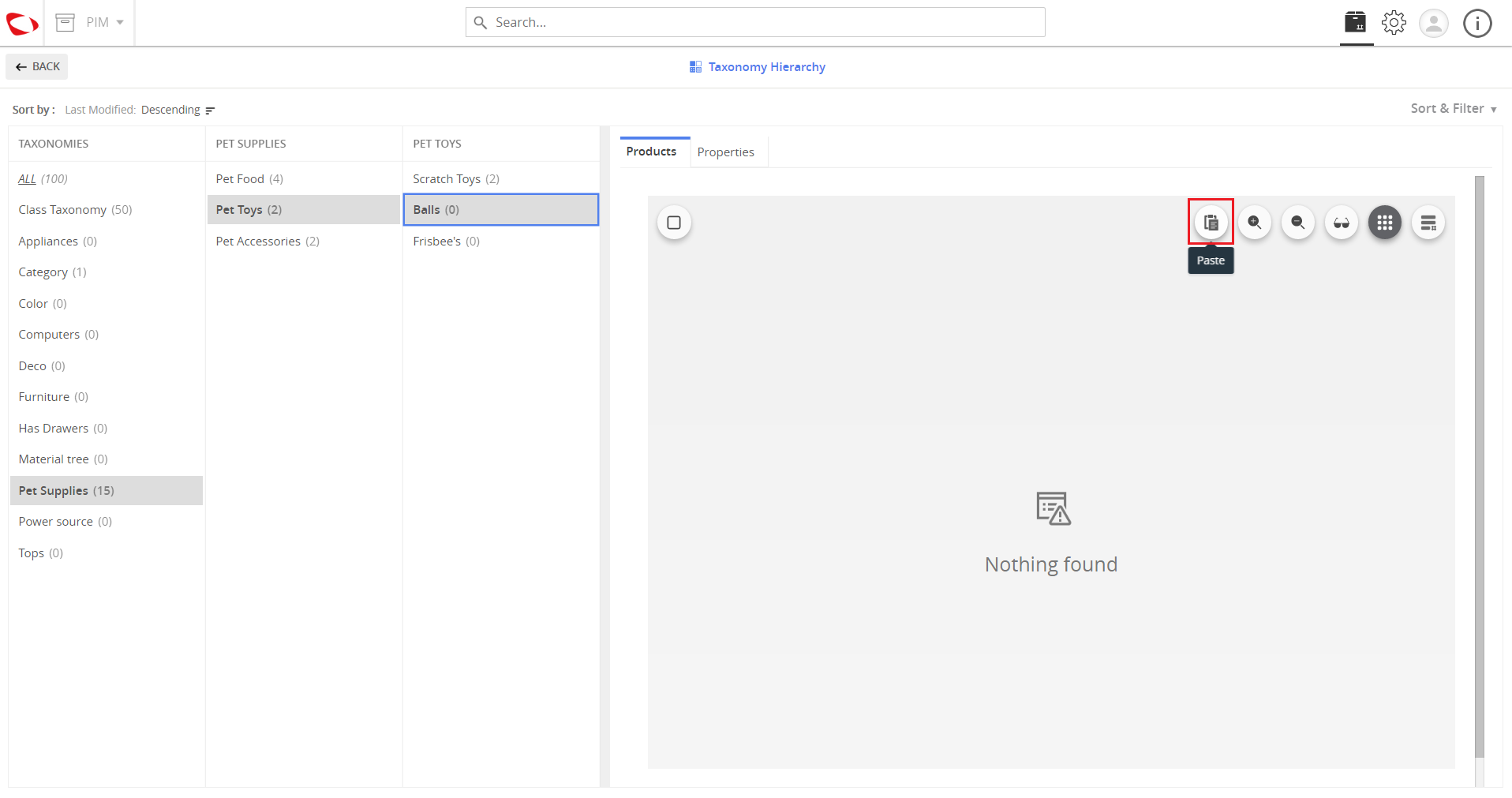The height and width of the screenshot is (798, 1512).
Task: Open the info icon in header
Action: click(1477, 23)
